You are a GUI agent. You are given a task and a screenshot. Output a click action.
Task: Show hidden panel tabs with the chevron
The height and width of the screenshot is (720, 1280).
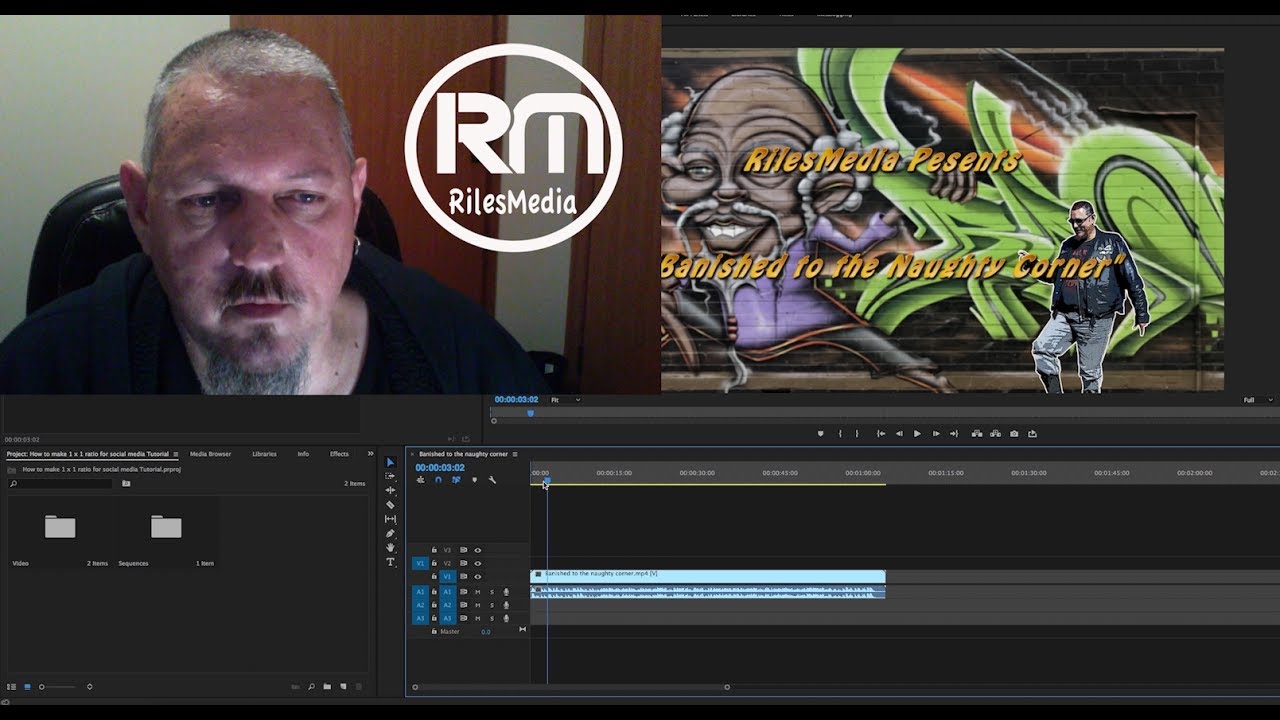tap(370, 454)
